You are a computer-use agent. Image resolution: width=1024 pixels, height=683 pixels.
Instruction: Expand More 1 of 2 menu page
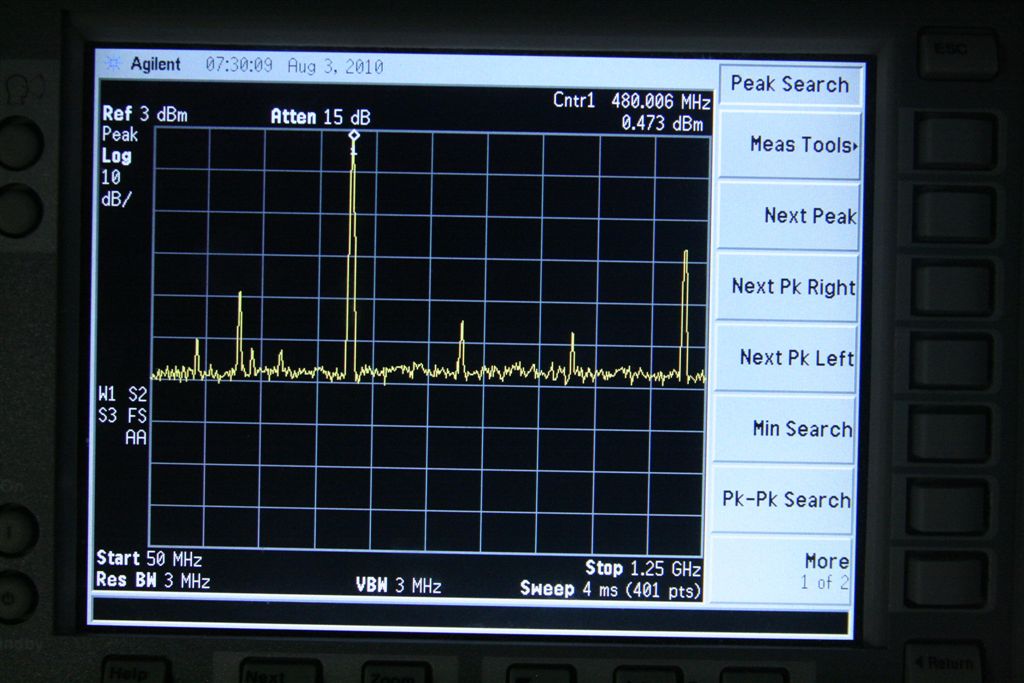pos(788,570)
